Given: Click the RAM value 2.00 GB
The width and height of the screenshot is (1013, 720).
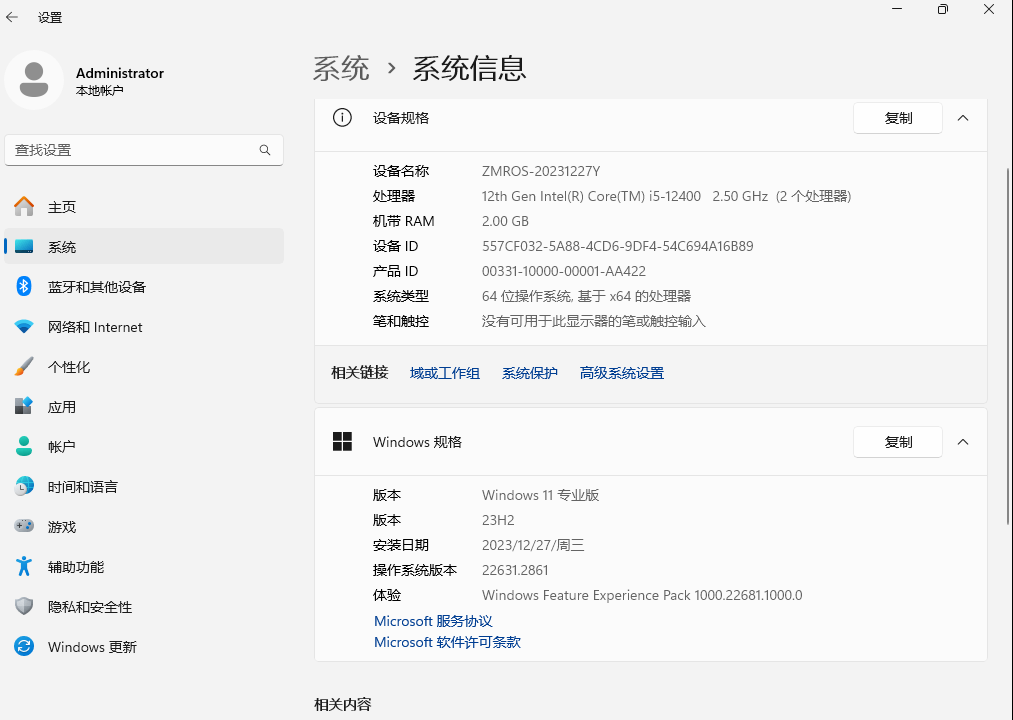Looking at the screenshot, I should (x=505, y=221).
